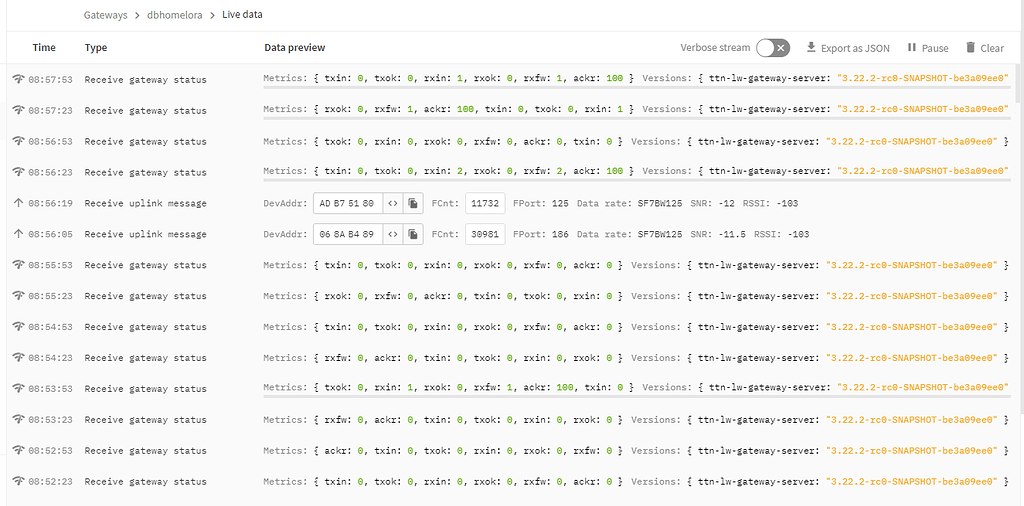This screenshot has height=506, width=1024.
Task: Toggle the Verbose stream switch
Action: click(x=772, y=48)
